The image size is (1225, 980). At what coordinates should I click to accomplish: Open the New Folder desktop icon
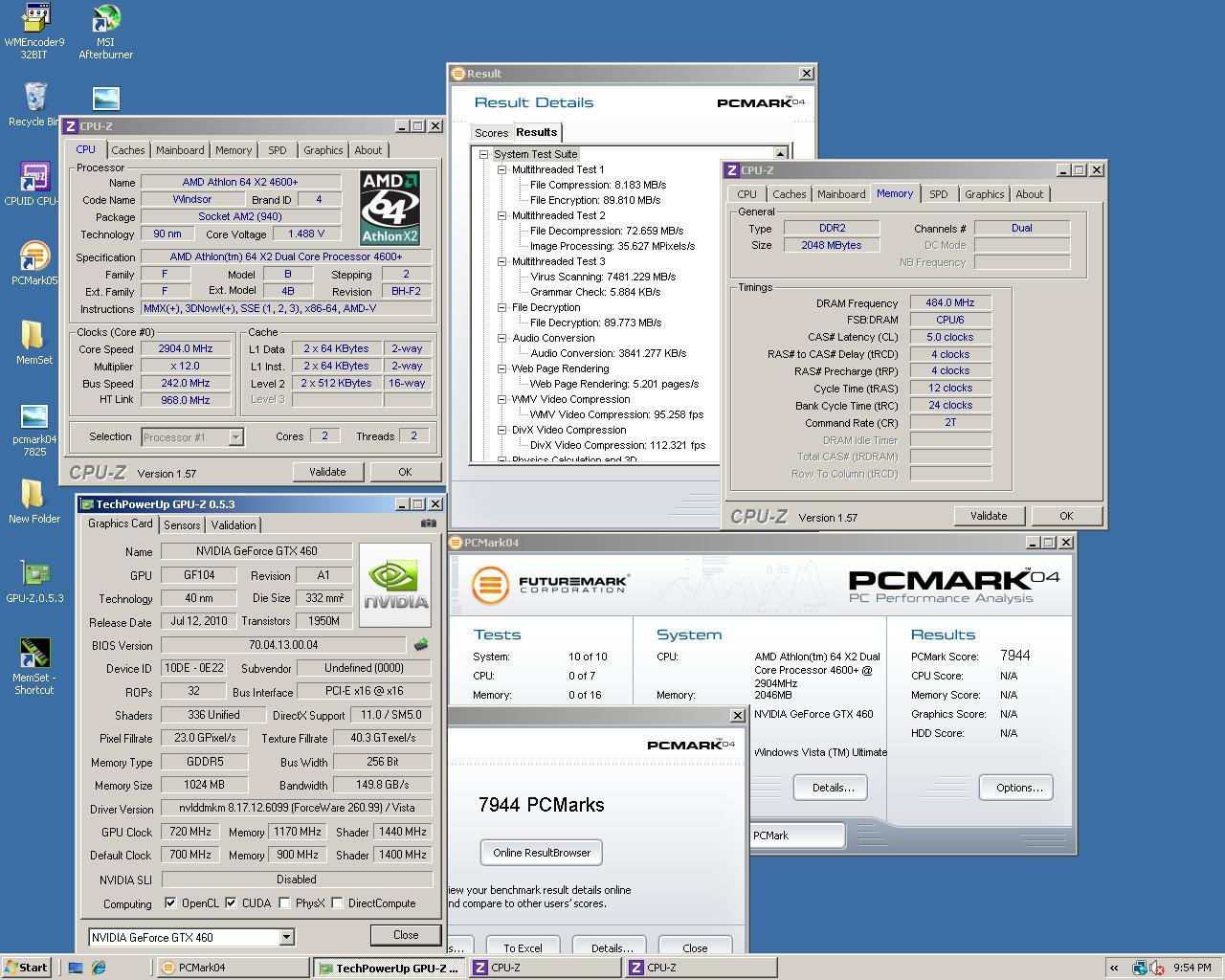point(34,501)
